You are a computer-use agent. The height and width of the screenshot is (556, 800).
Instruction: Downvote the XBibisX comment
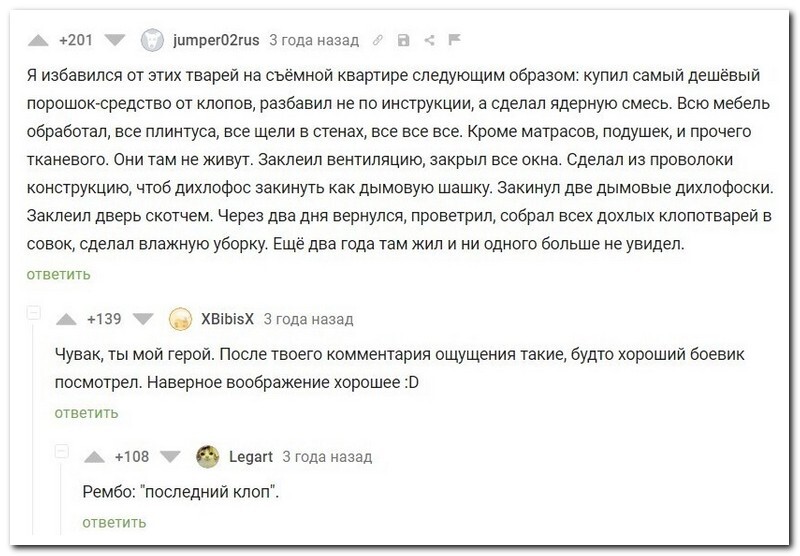click(x=144, y=319)
